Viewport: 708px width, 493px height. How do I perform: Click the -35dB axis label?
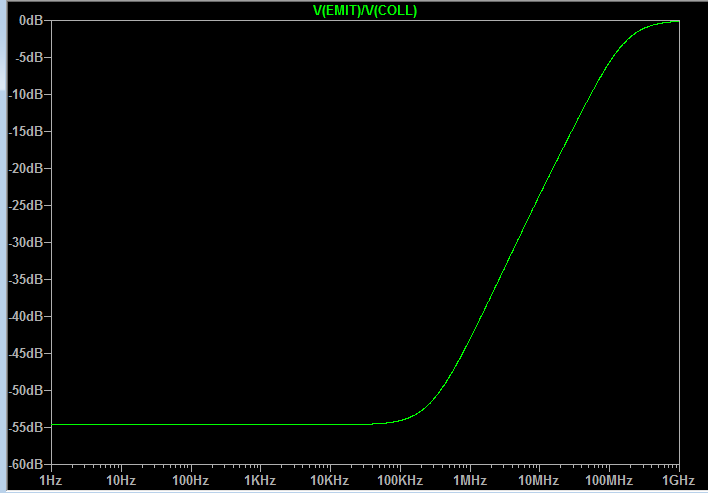pos(26,279)
